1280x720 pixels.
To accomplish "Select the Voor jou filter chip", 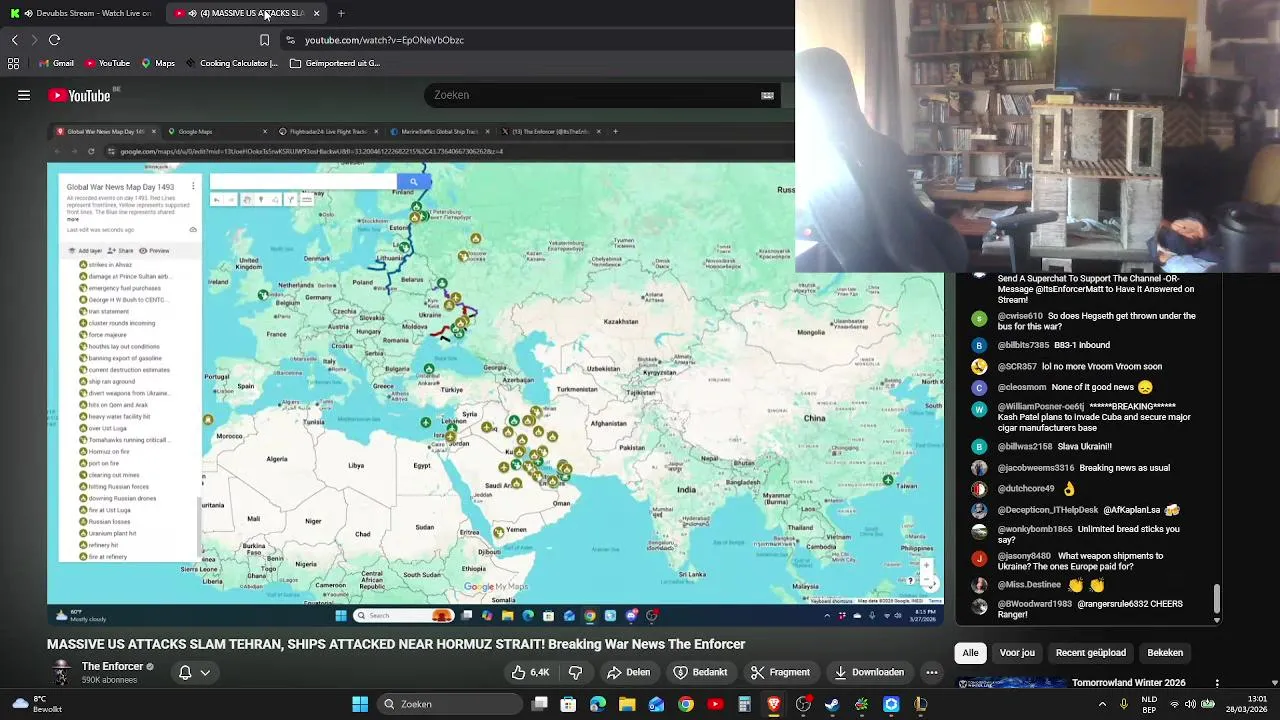I will 1017,653.
